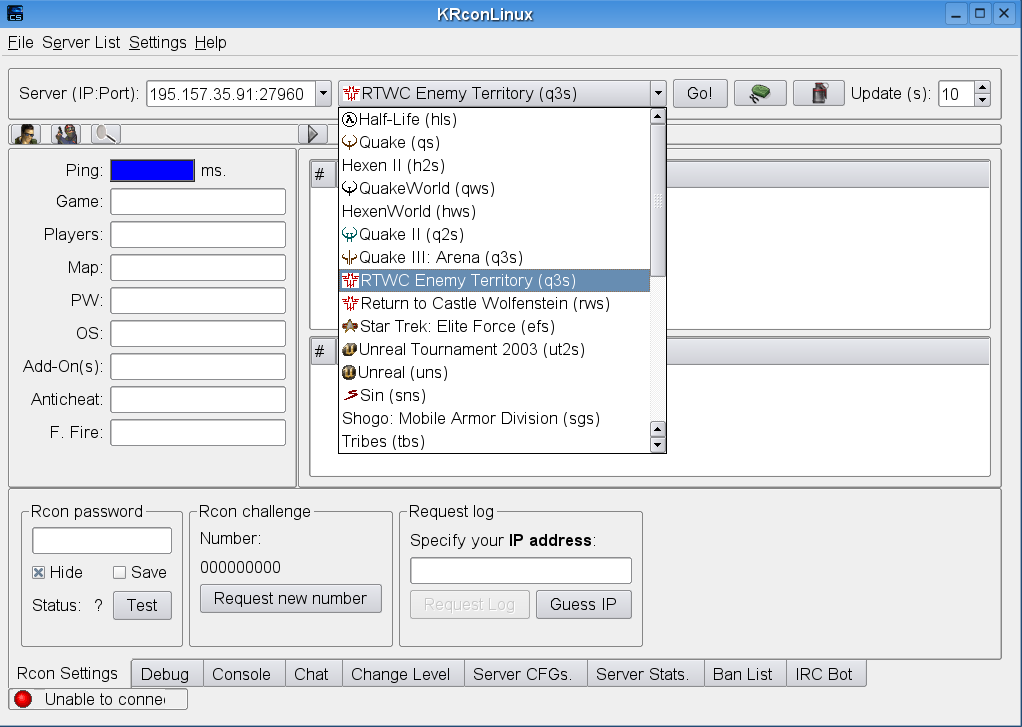
Task: Open the Server Stats. tab
Action: point(646,674)
